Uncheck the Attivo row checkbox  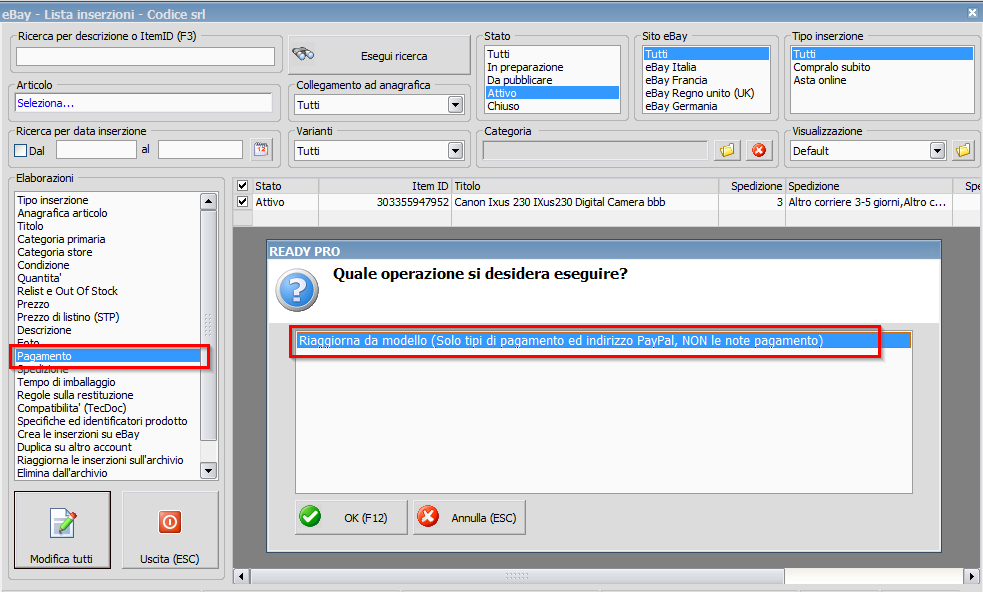(243, 202)
